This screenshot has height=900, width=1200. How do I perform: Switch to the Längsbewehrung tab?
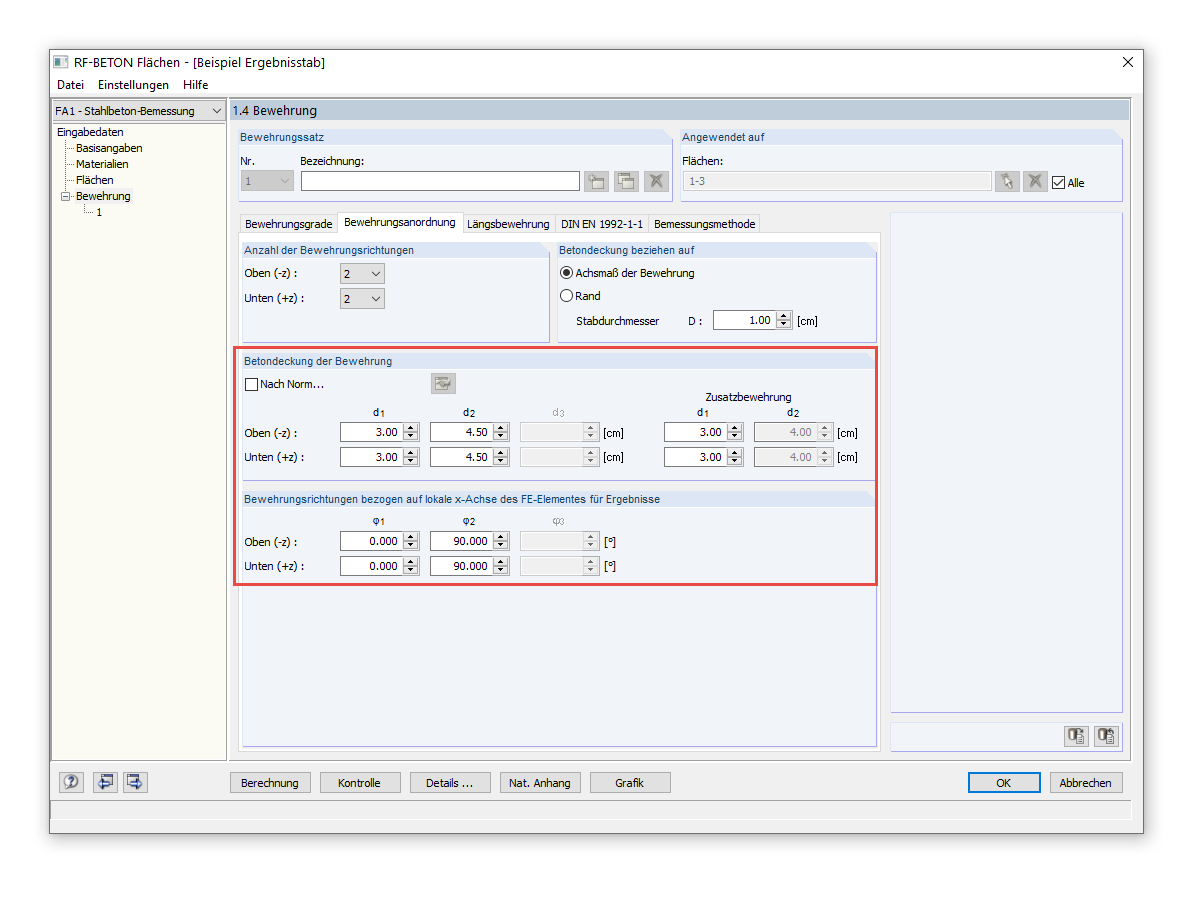[508, 224]
